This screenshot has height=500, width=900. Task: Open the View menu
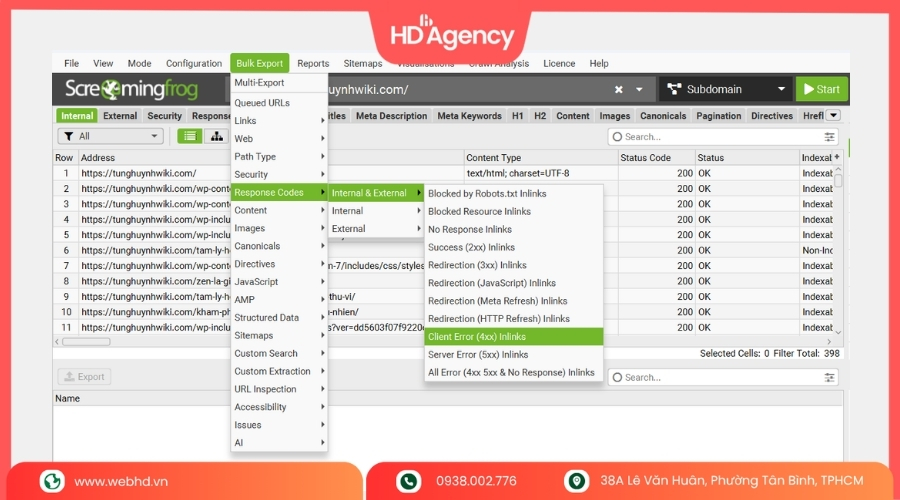point(103,63)
